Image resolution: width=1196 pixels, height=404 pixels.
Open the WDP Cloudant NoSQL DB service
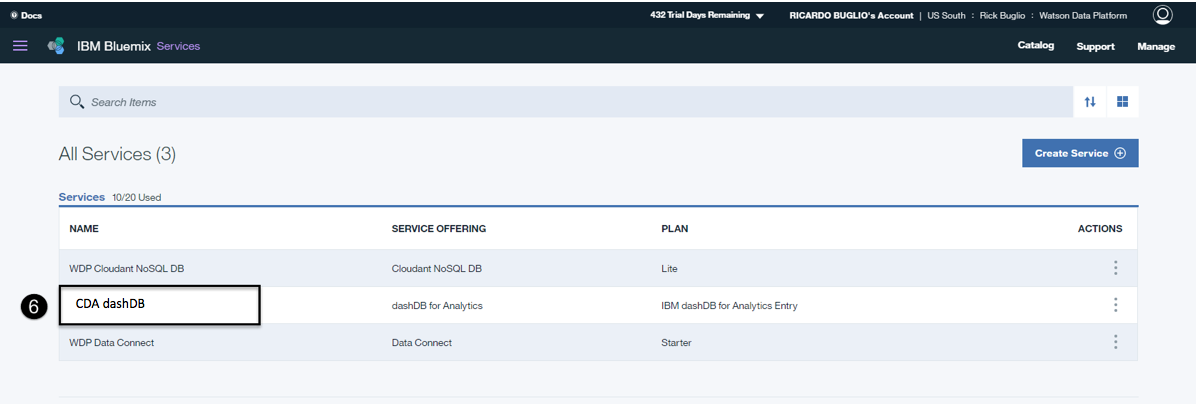(x=127, y=268)
